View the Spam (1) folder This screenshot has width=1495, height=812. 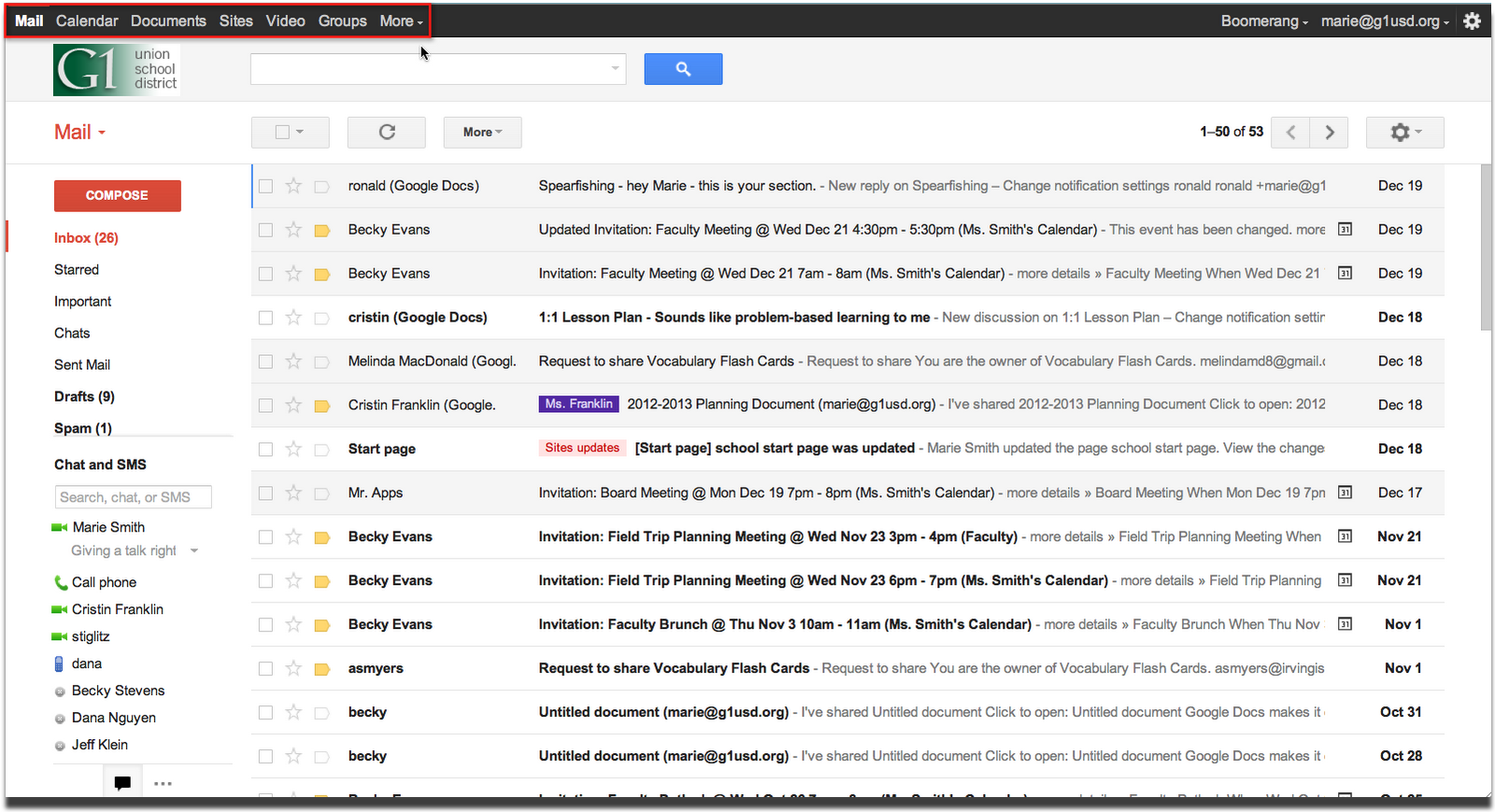83,429
